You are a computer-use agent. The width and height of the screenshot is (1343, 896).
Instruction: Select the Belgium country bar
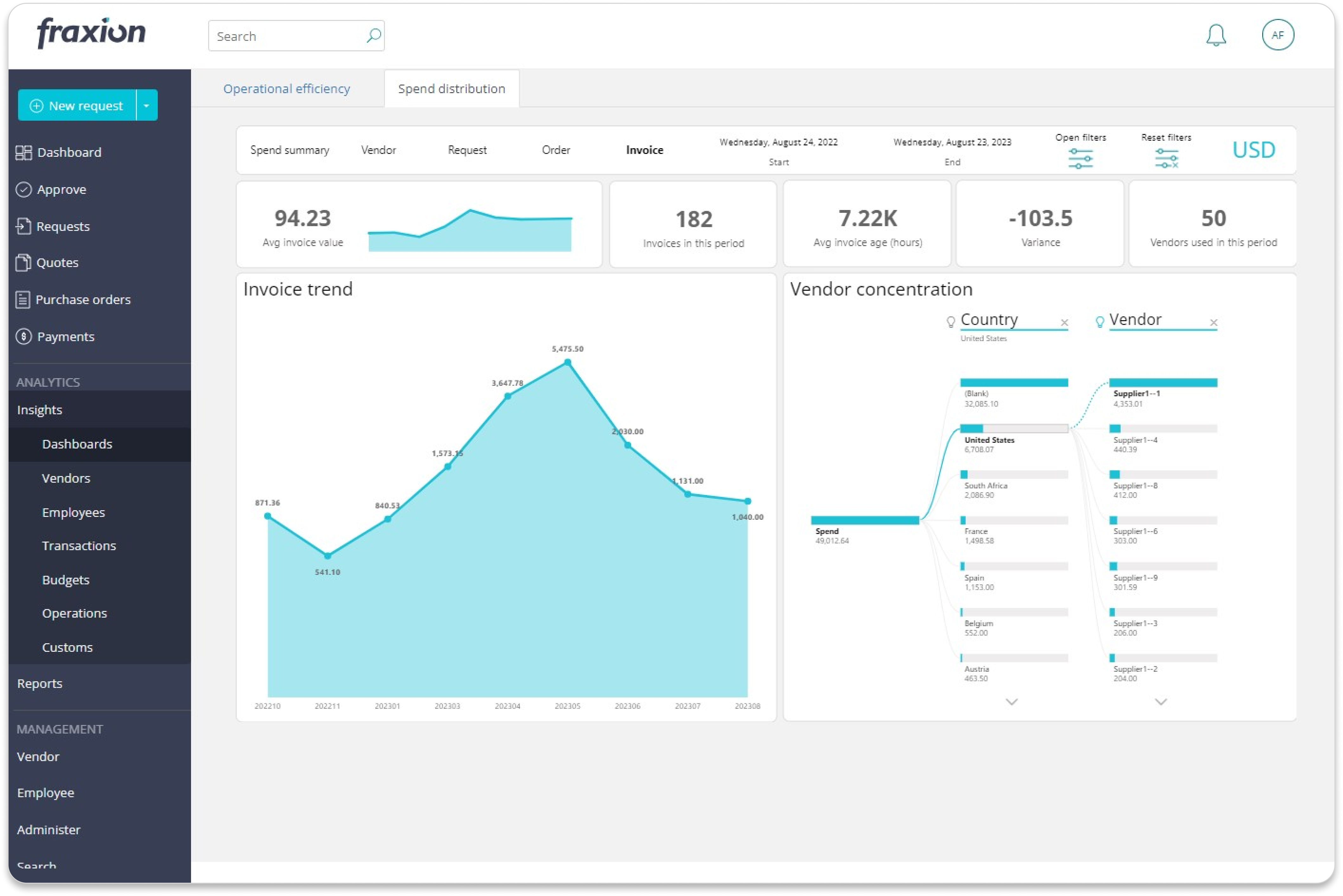(x=1014, y=613)
